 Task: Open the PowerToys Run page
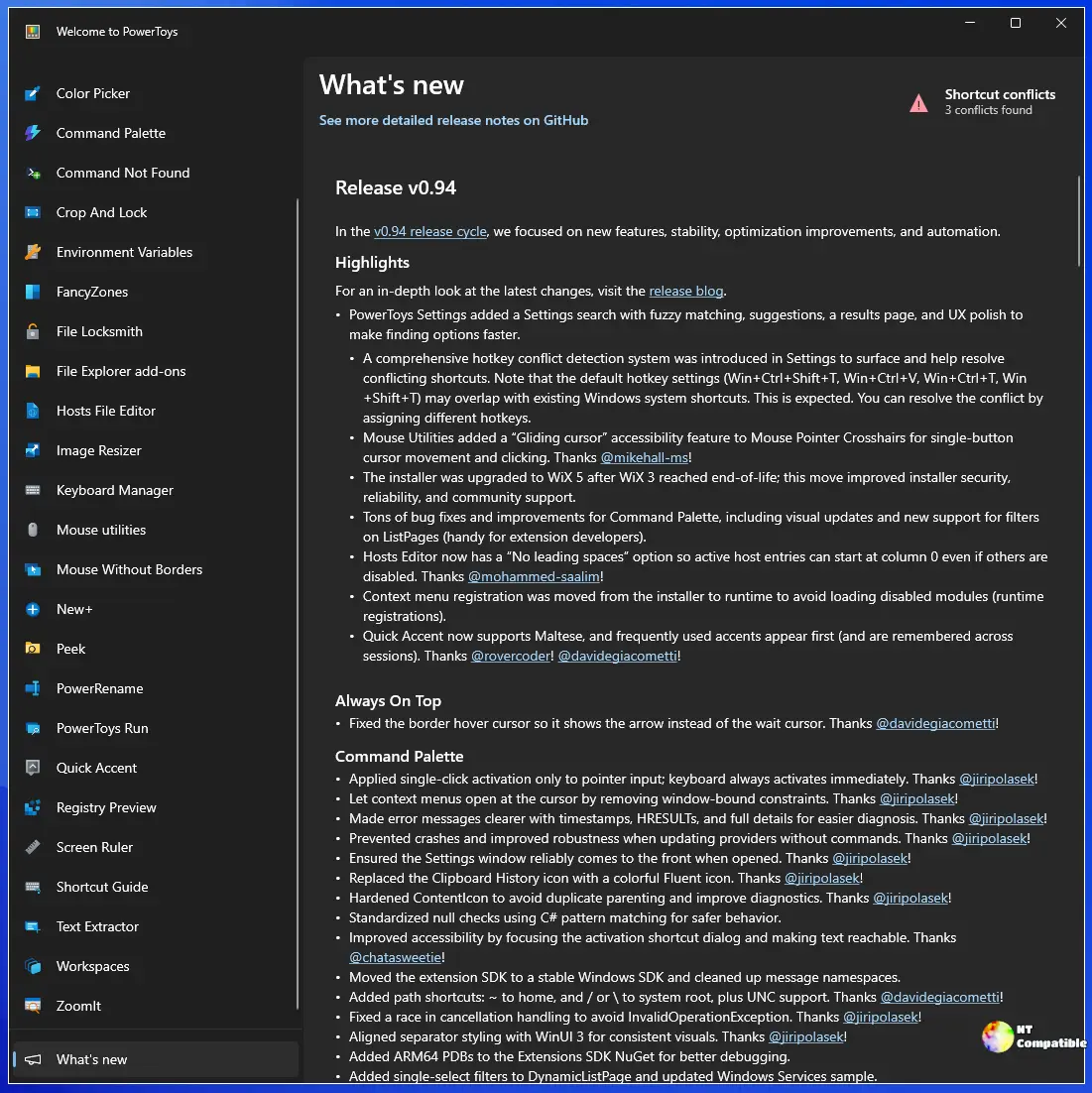click(x=102, y=728)
